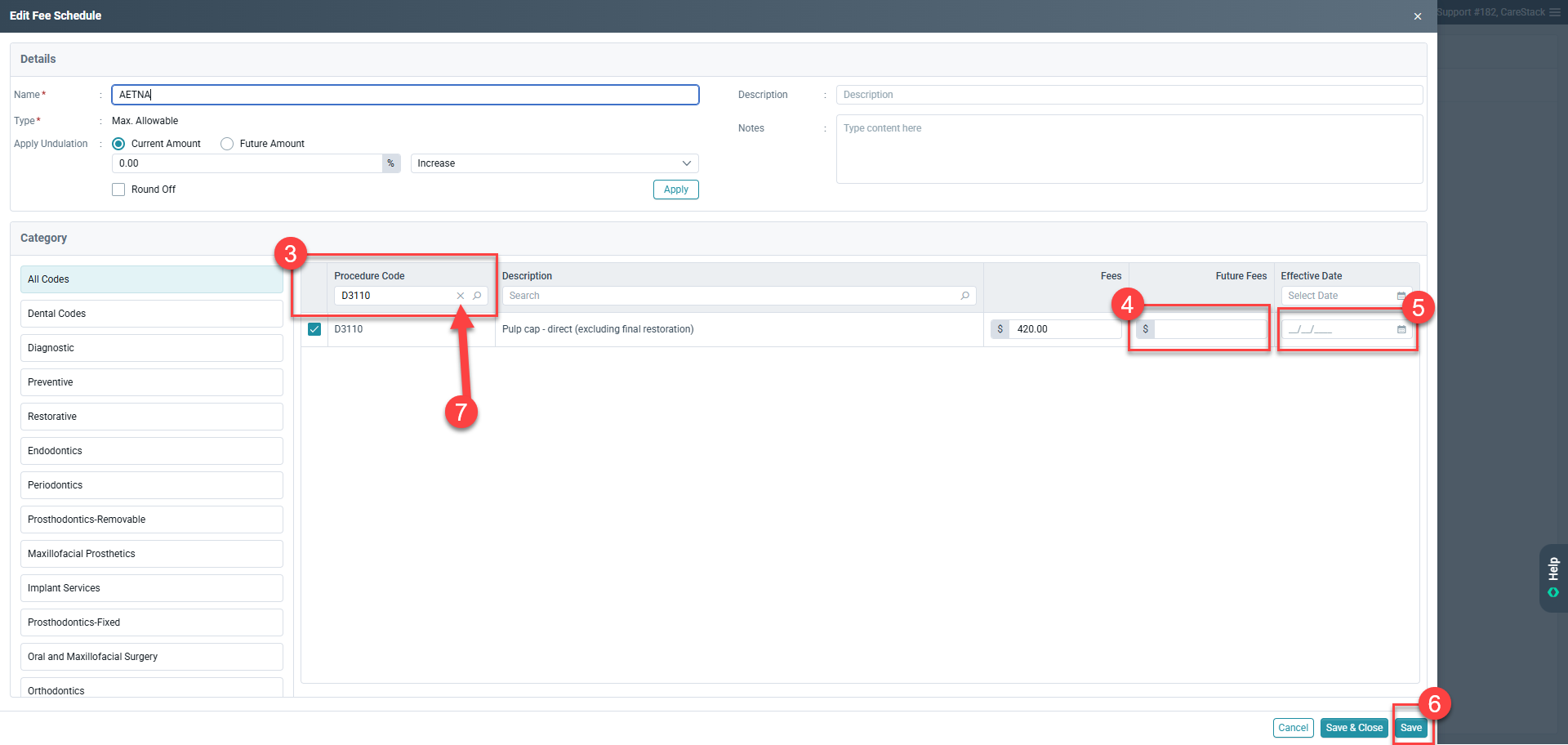The image size is (1568, 745).
Task: Click the undulation percentage field 0.00
Action: tap(247, 163)
